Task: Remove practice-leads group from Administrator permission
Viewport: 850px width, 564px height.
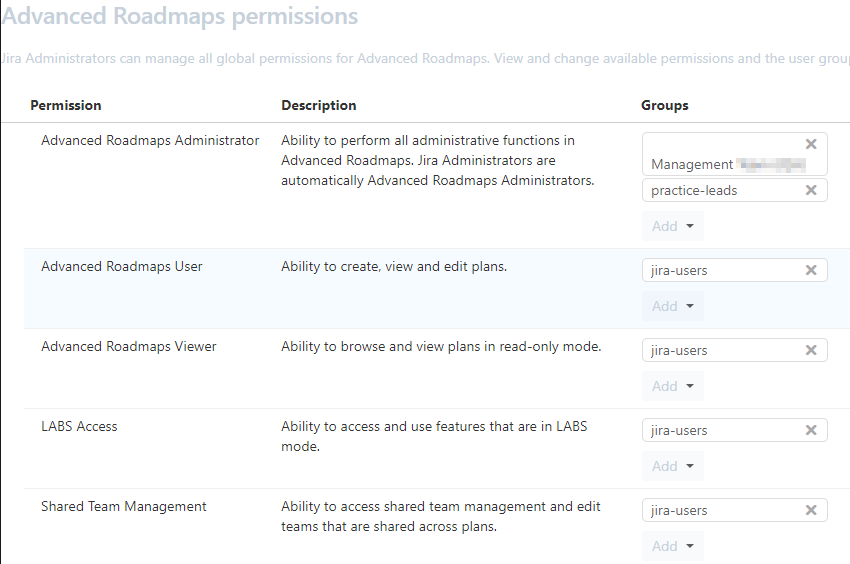Action: [x=811, y=190]
